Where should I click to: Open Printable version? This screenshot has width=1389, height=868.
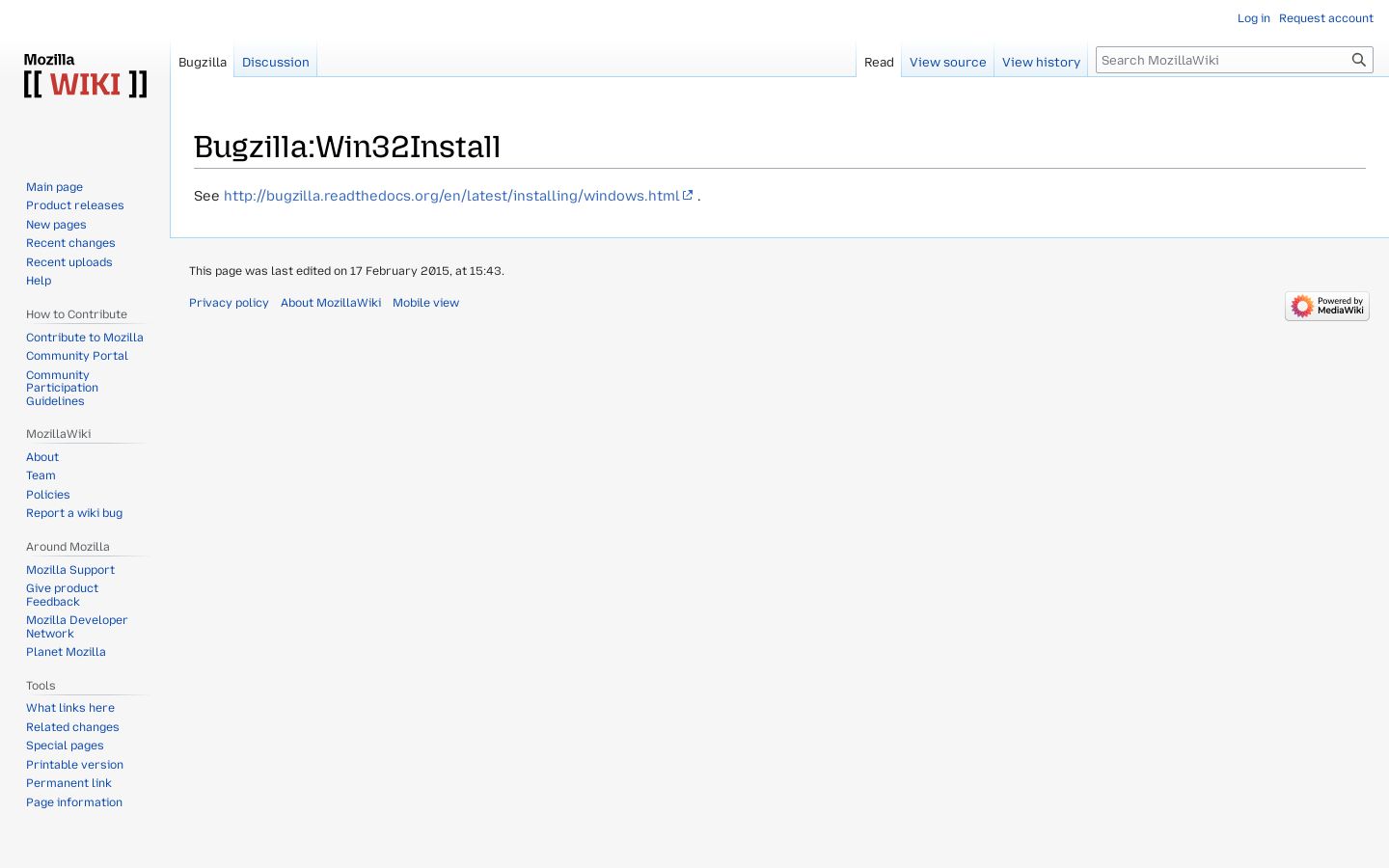(74, 765)
